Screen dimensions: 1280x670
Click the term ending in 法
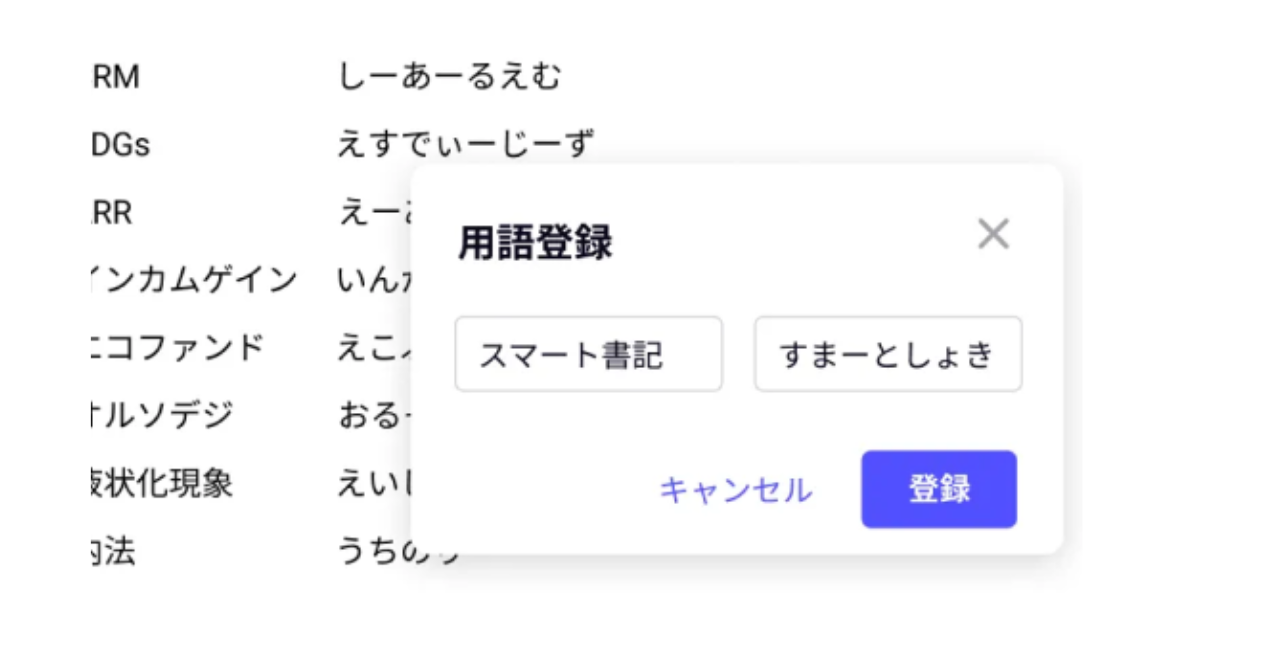tap(113, 551)
